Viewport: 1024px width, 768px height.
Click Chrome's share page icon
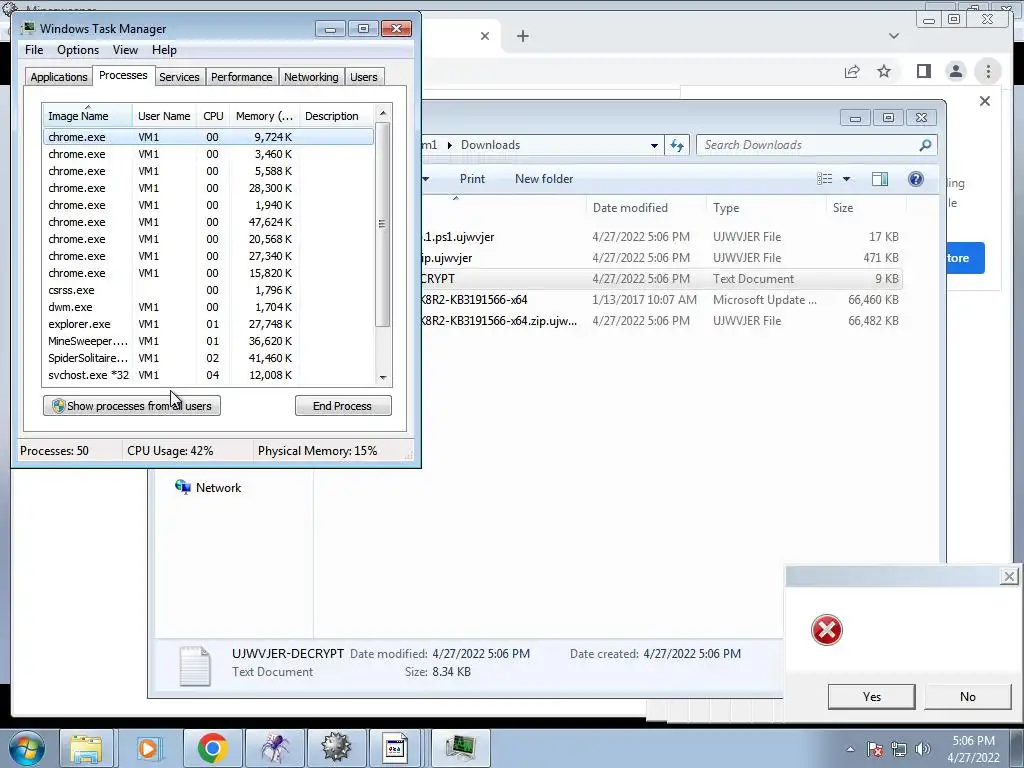(x=852, y=71)
